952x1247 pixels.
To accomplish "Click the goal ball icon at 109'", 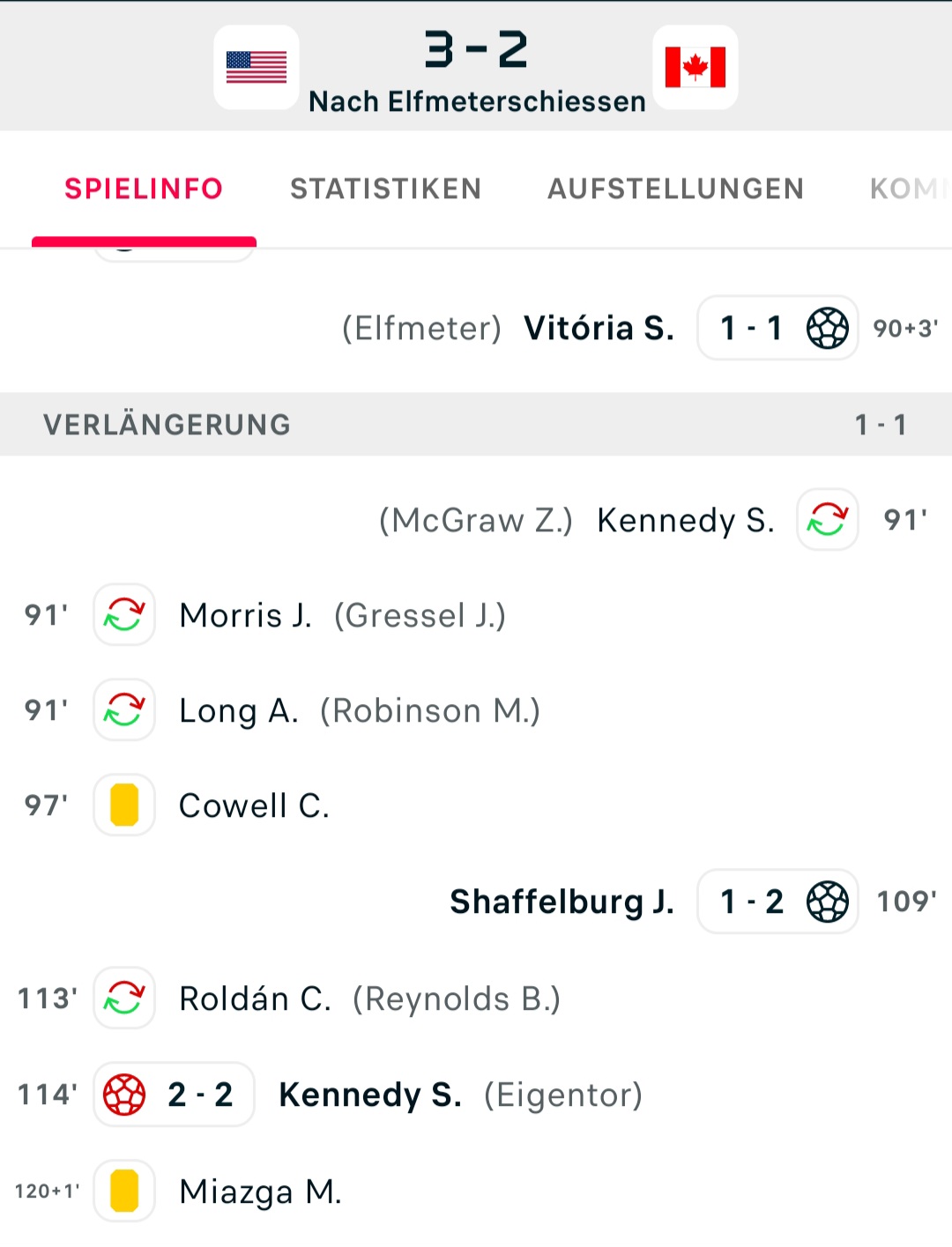I will 828,902.
